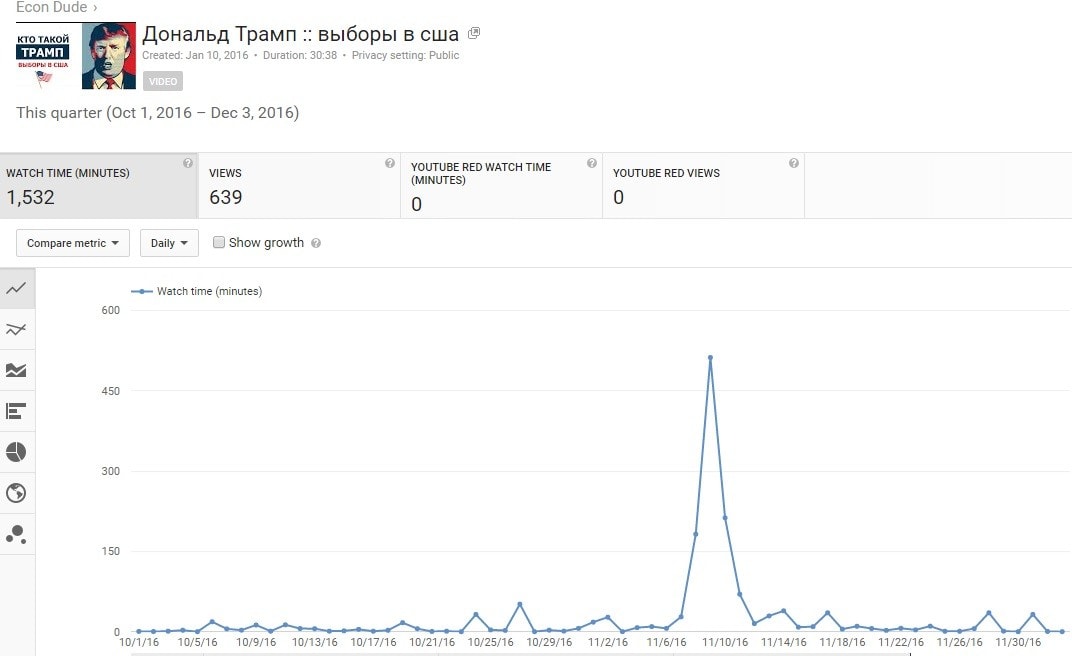Open help icon next to Show growth
Screen dimensions: 1072x656
(x=316, y=243)
